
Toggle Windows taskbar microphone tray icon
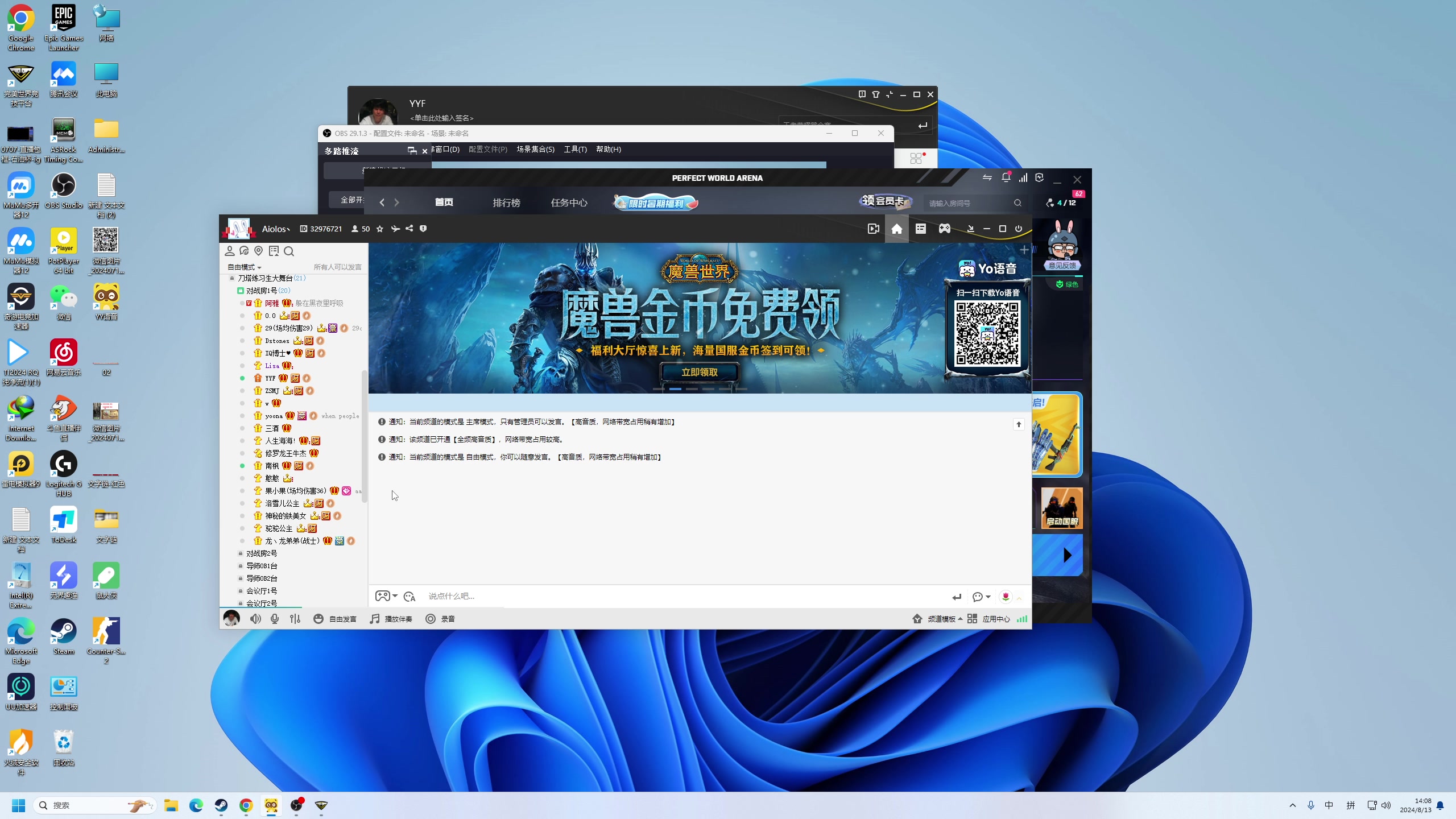pos(1311,805)
